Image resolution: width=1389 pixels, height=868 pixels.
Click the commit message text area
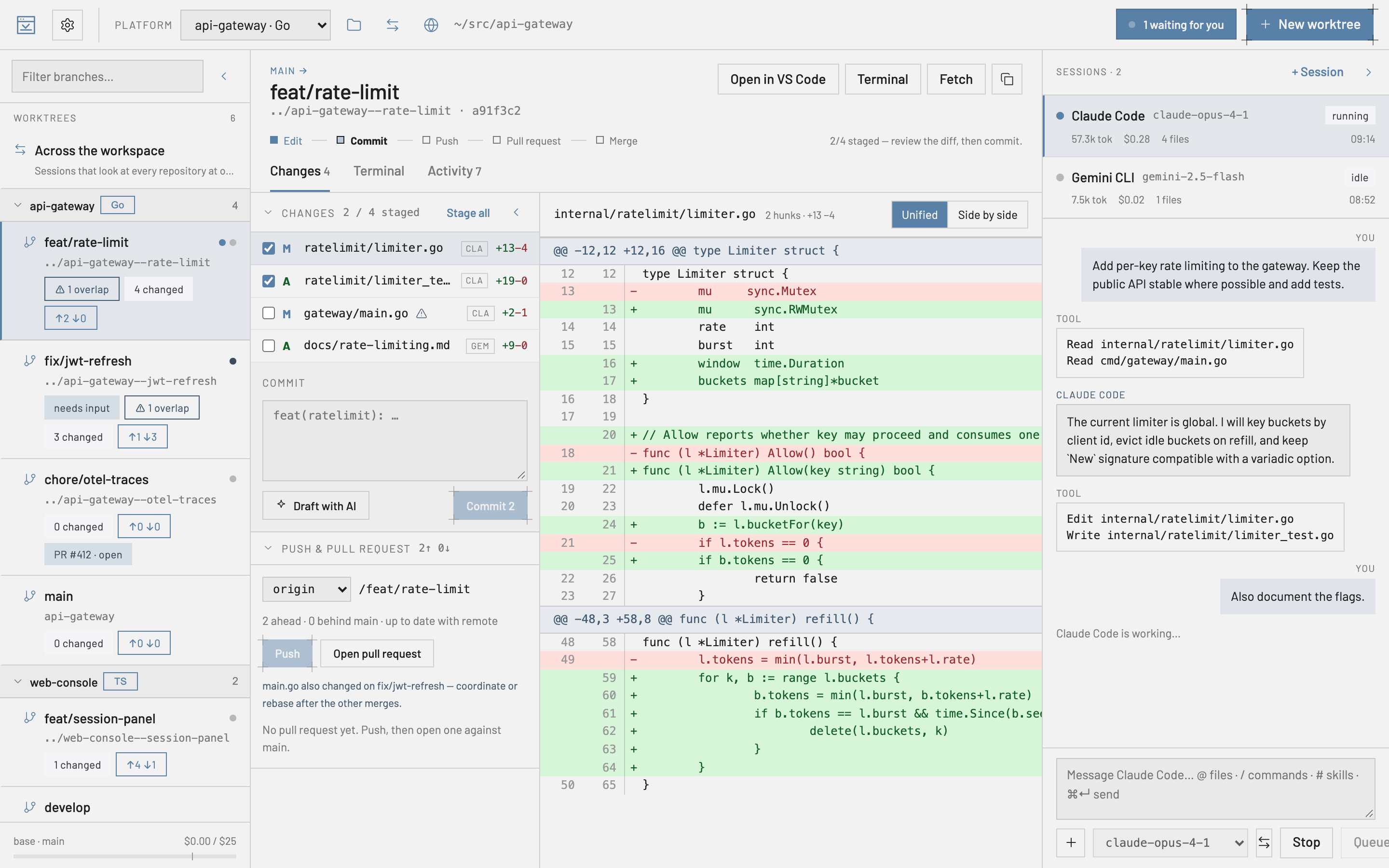(395, 441)
